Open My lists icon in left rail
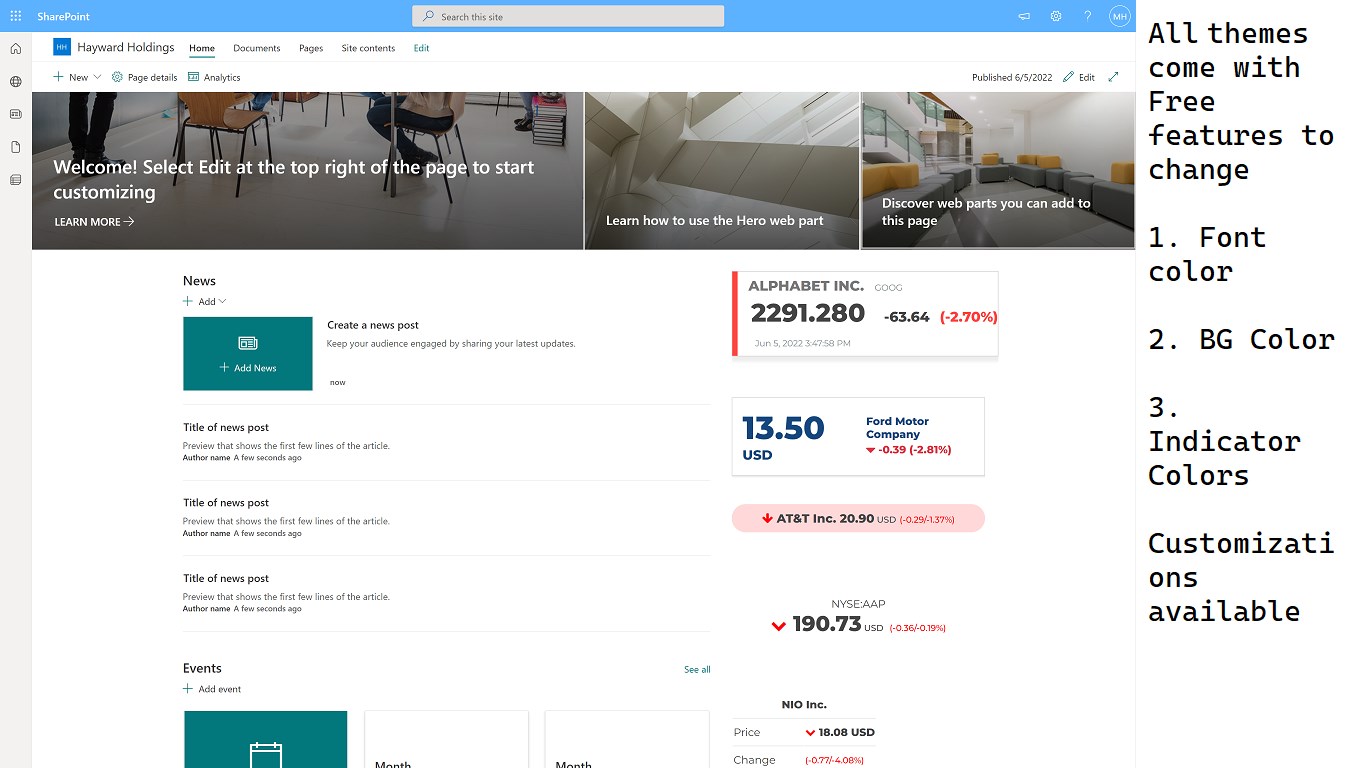1366x768 pixels. pyautogui.click(x=16, y=180)
